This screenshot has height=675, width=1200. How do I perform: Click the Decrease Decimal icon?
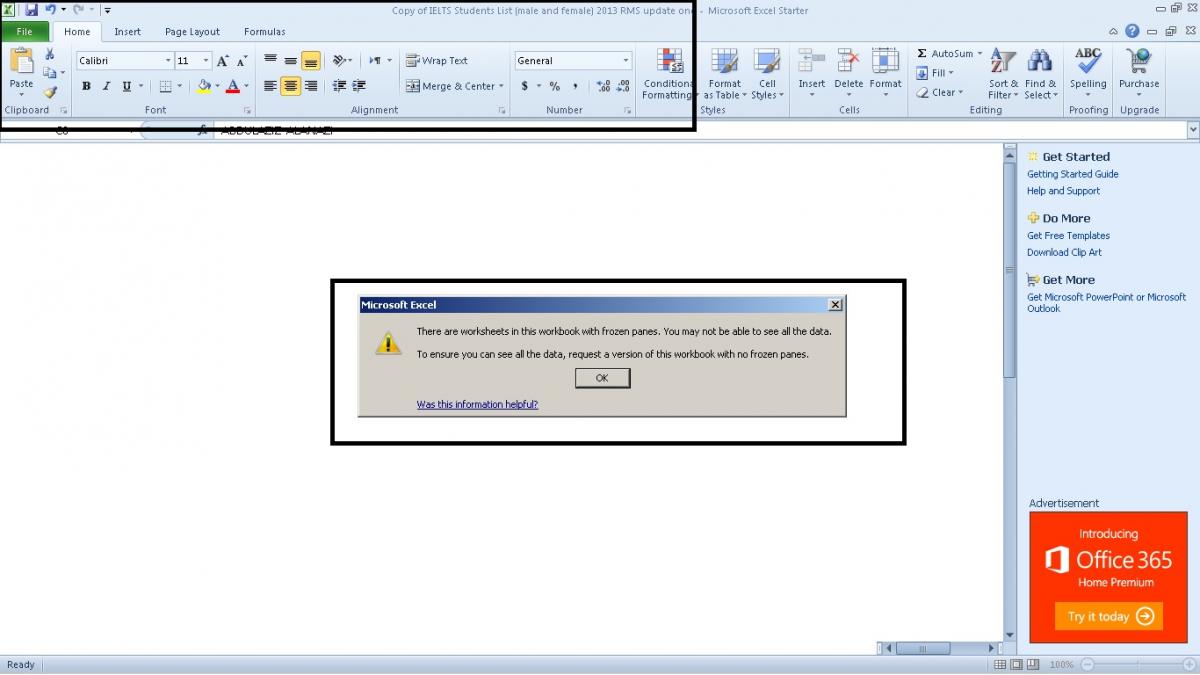[623, 87]
